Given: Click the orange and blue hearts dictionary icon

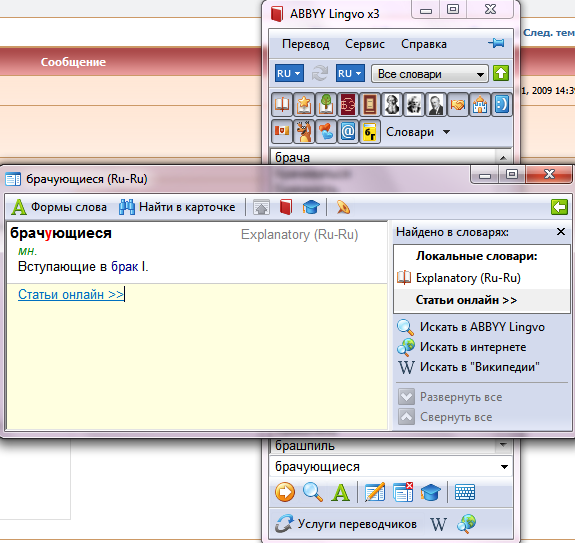Looking at the screenshot, I should pos(326,131).
